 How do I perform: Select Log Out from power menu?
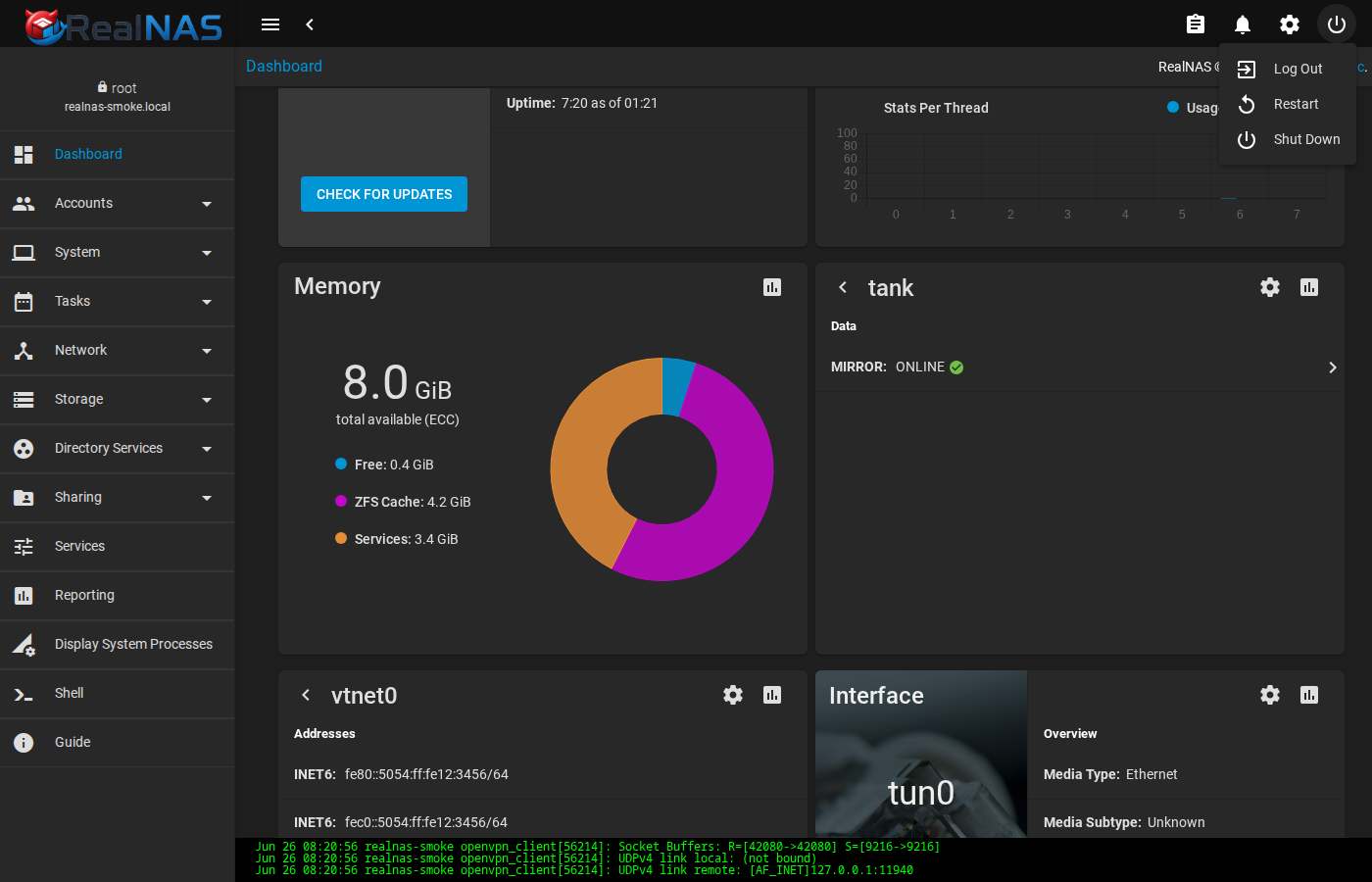click(x=1288, y=69)
